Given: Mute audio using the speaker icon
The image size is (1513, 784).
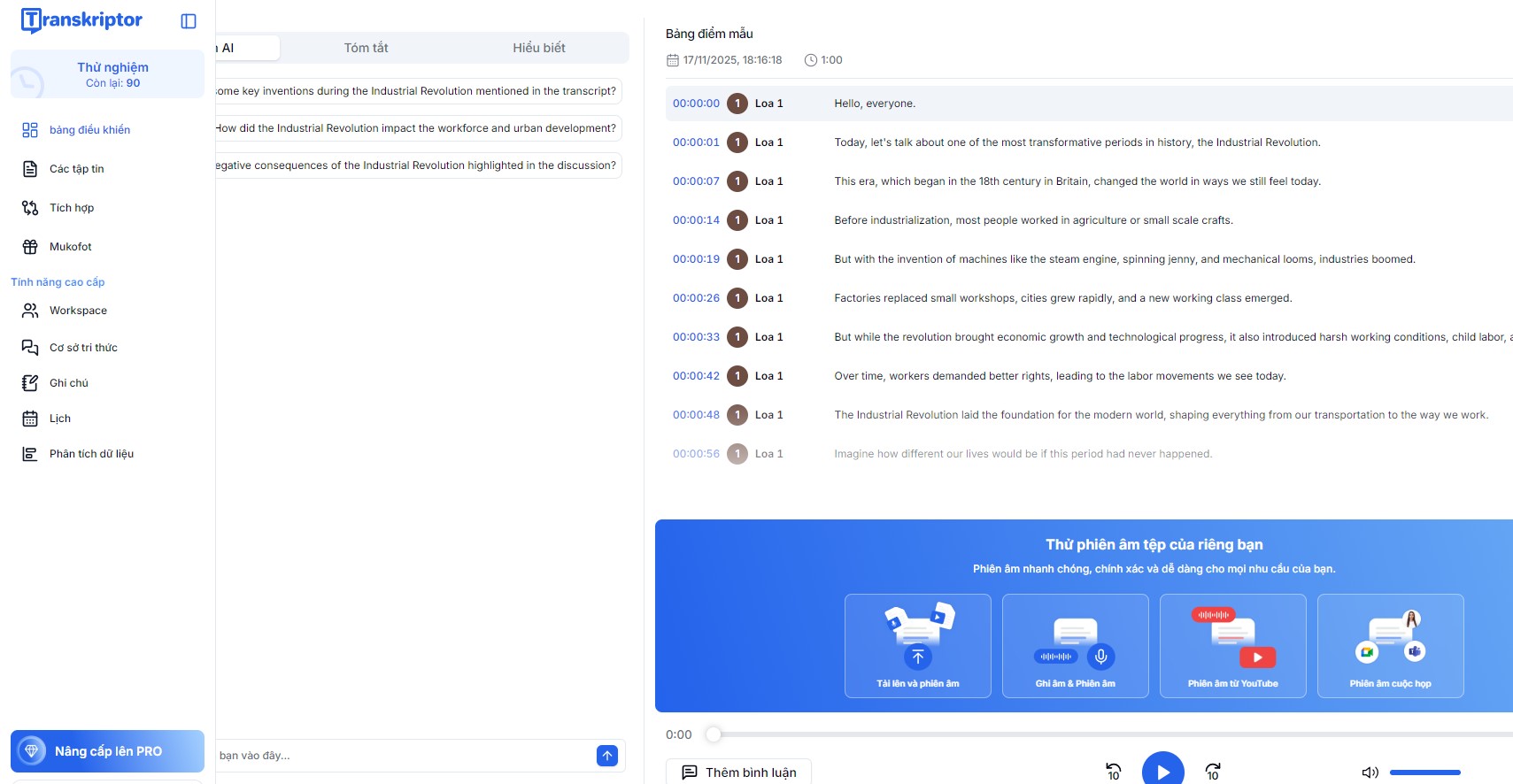Looking at the screenshot, I should pyautogui.click(x=1370, y=772).
